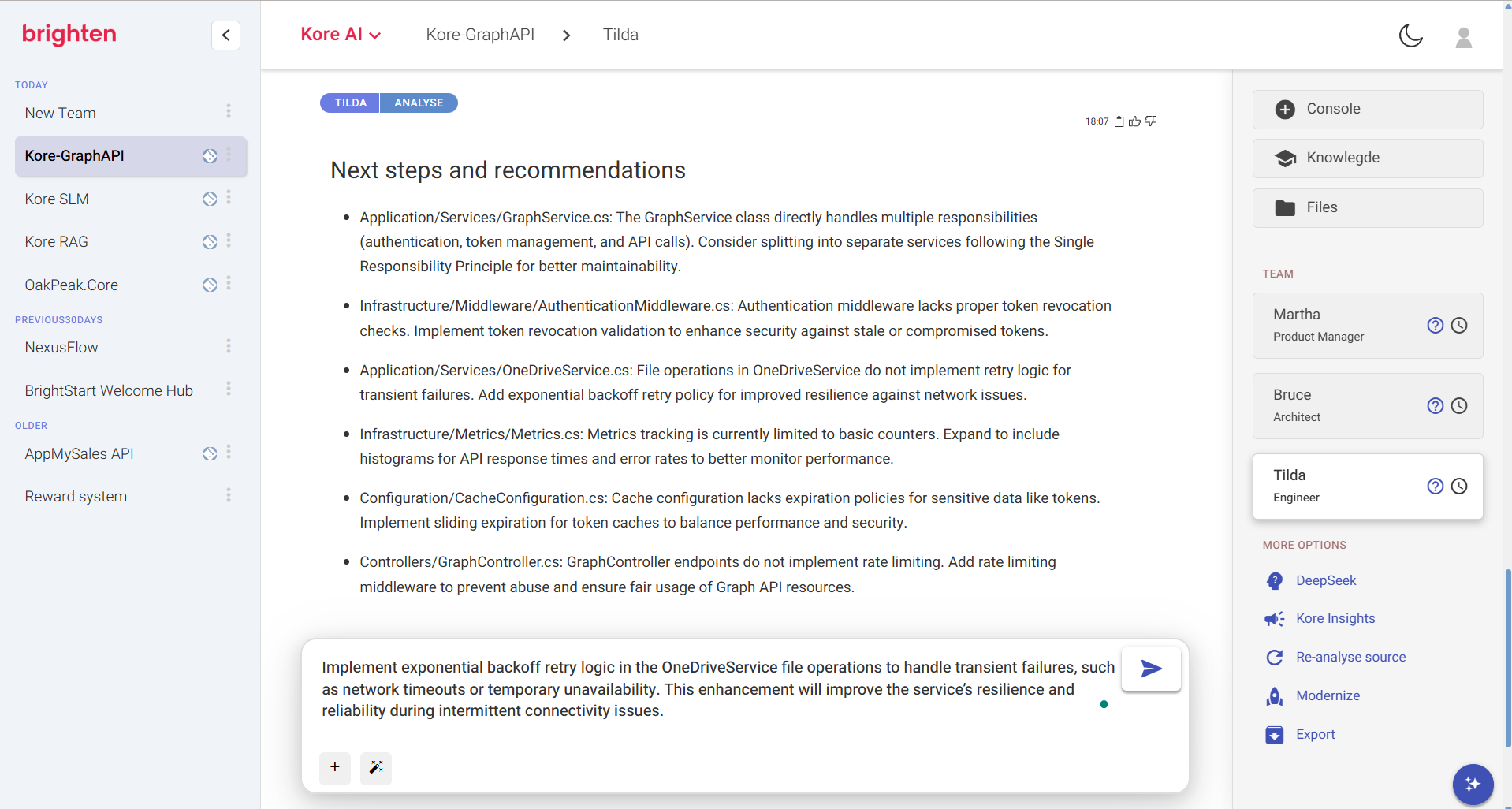Open options menu for New Team
Screen dimensions: 1512x809
coord(229,111)
